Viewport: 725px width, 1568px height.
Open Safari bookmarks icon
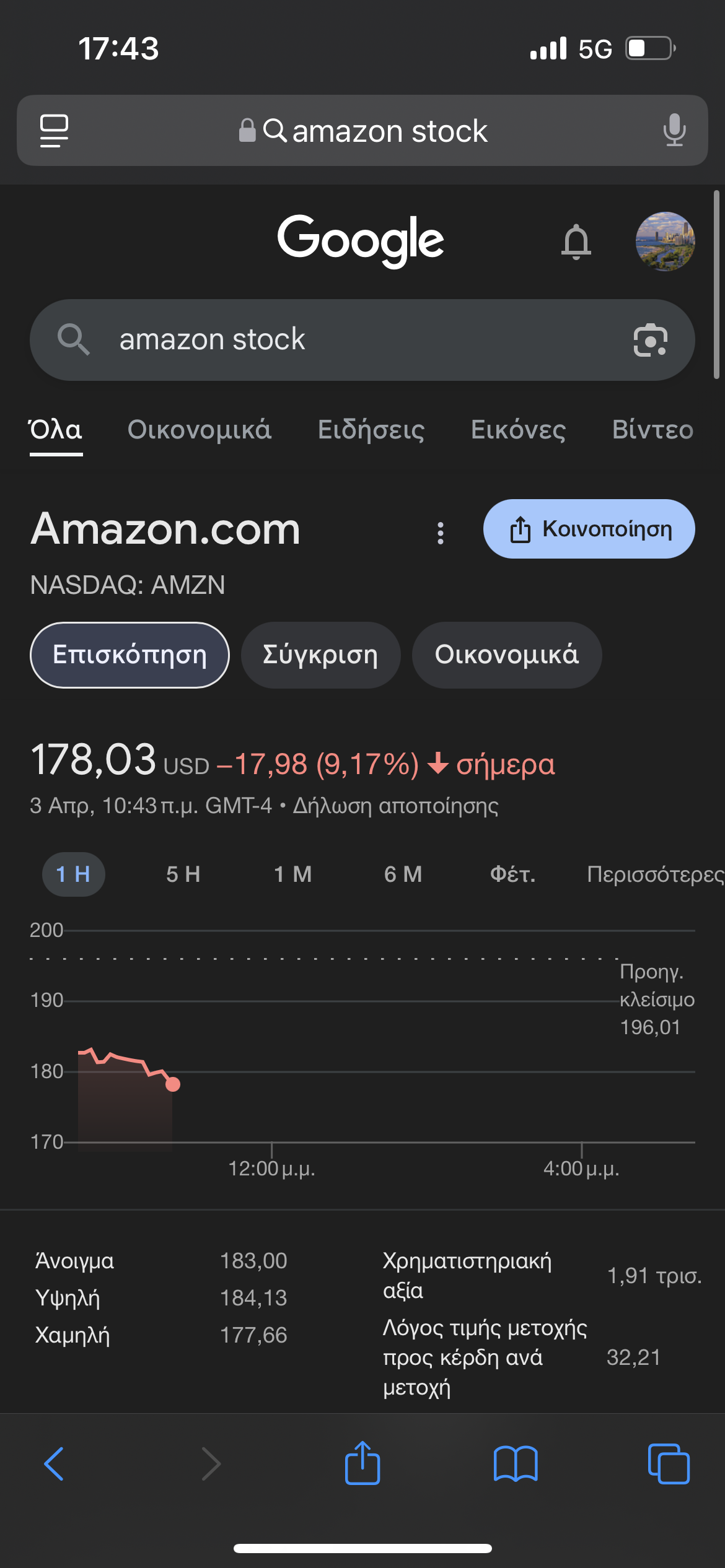point(516,1464)
